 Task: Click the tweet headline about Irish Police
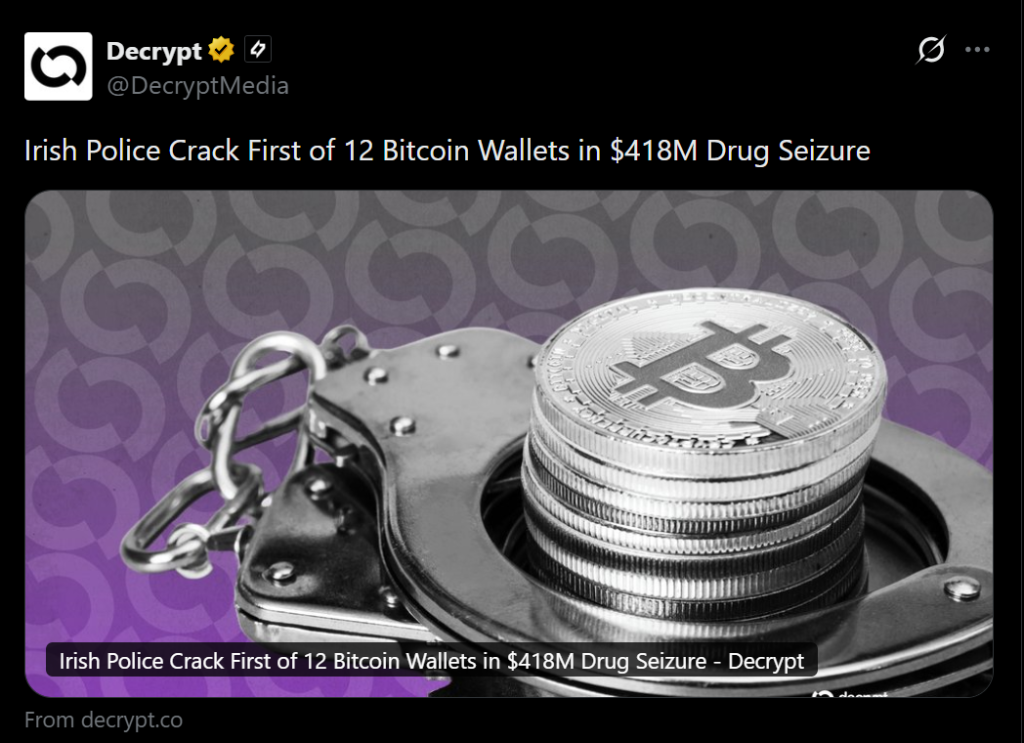point(447,151)
